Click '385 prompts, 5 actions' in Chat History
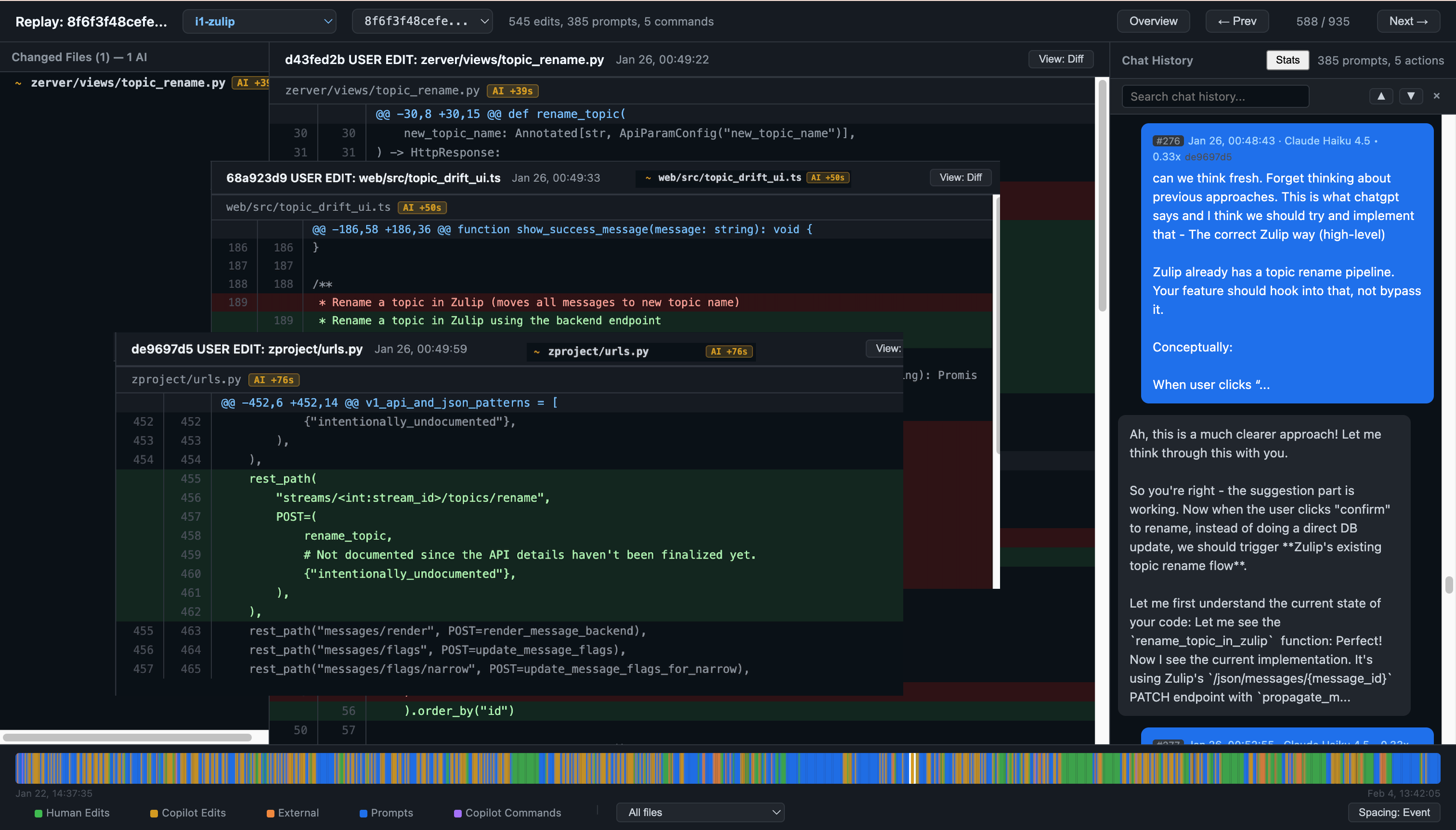Viewport: 1456px width, 830px height. point(1380,61)
